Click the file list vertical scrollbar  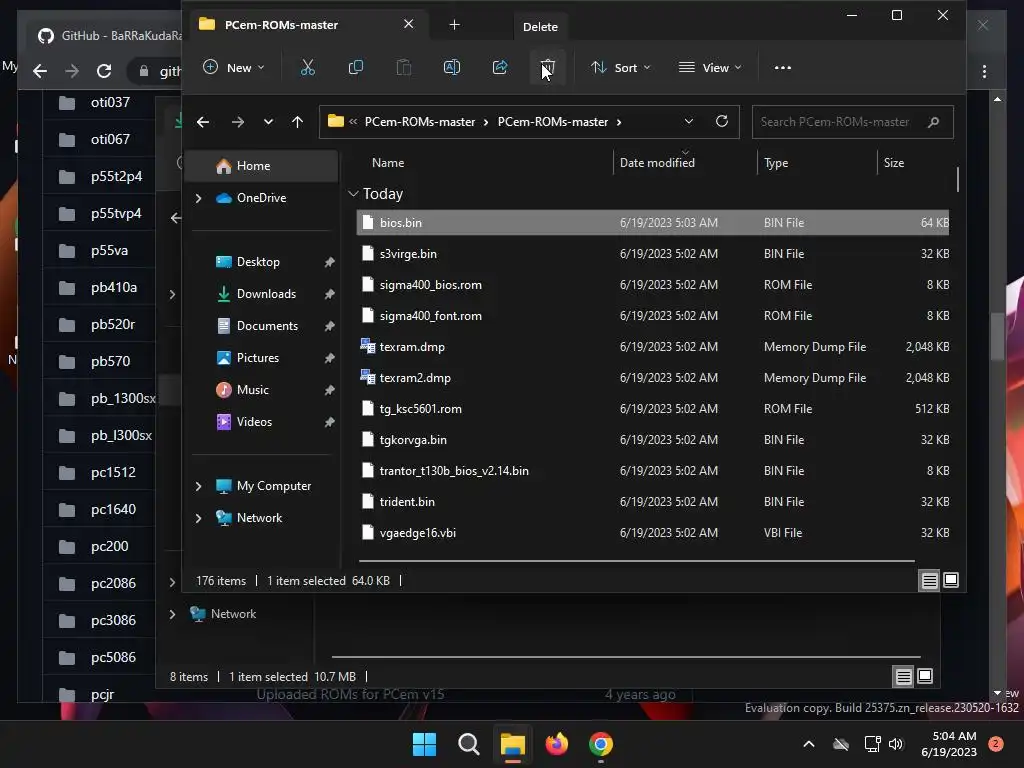[957, 180]
